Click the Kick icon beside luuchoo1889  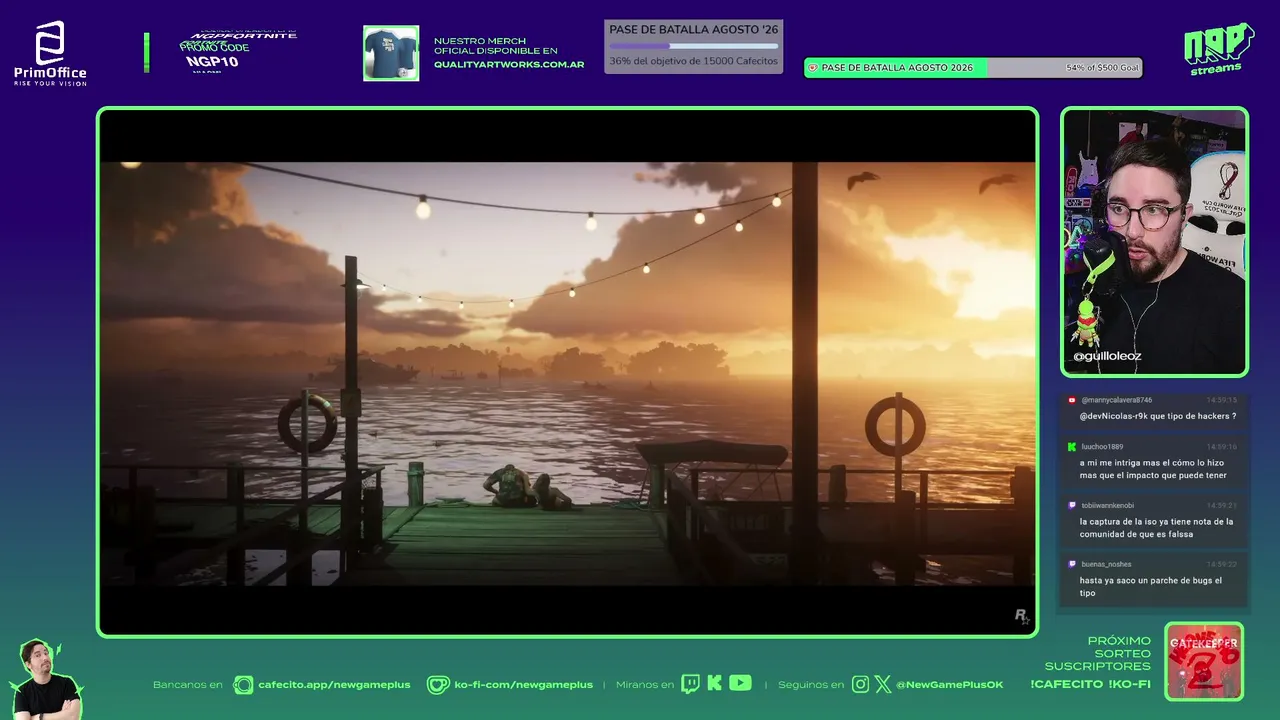click(1072, 447)
